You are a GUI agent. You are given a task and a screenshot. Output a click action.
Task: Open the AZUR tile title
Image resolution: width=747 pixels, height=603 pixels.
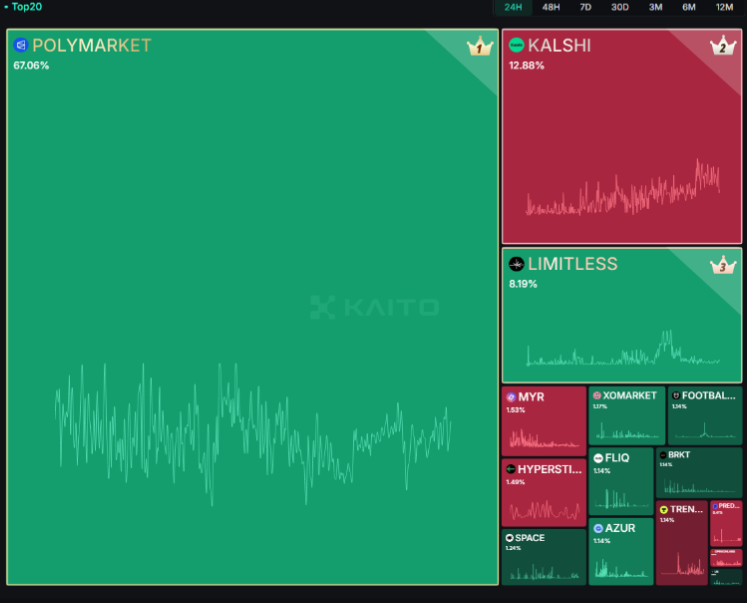coord(620,528)
